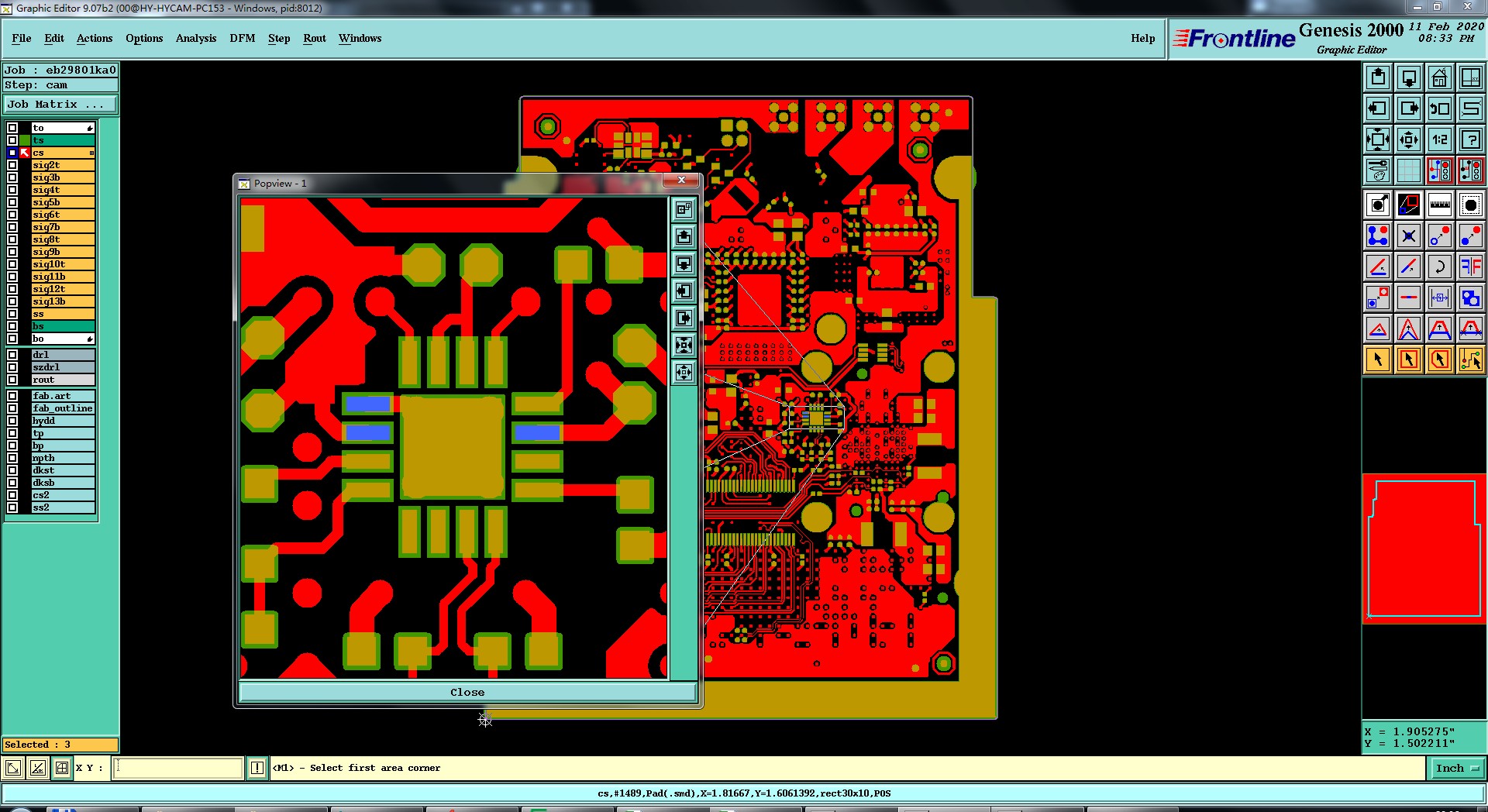Toggle the rout layer checkbox
Viewport: 1488px width, 812px height.
click(x=12, y=380)
